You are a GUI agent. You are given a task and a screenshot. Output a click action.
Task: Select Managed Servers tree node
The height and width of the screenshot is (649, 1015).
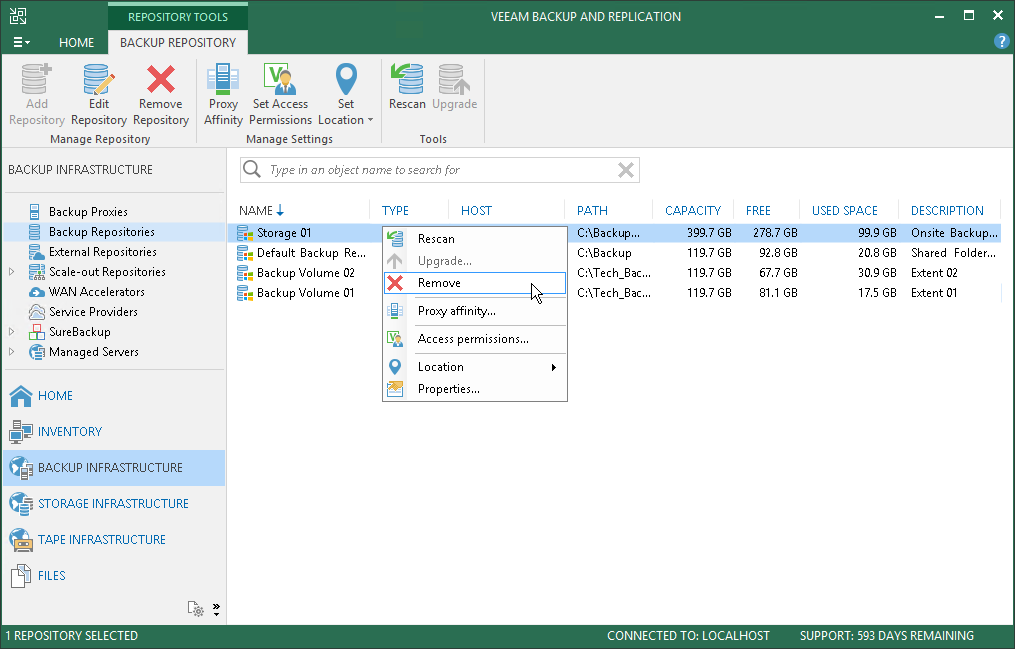pyautogui.click(x=93, y=352)
